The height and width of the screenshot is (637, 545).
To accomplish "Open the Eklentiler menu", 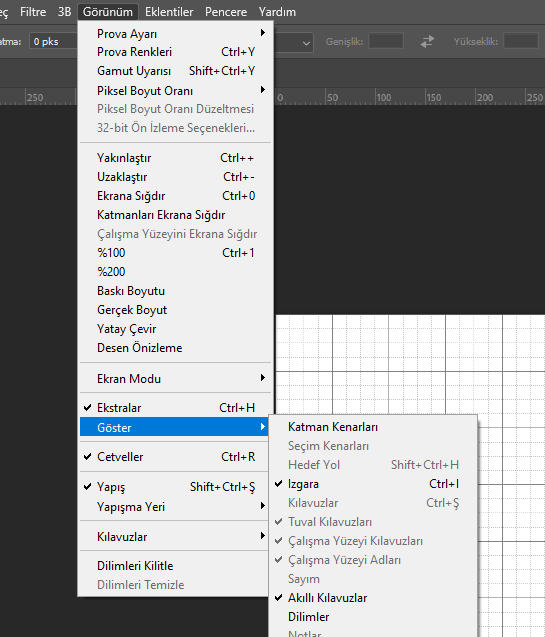I will (x=169, y=12).
